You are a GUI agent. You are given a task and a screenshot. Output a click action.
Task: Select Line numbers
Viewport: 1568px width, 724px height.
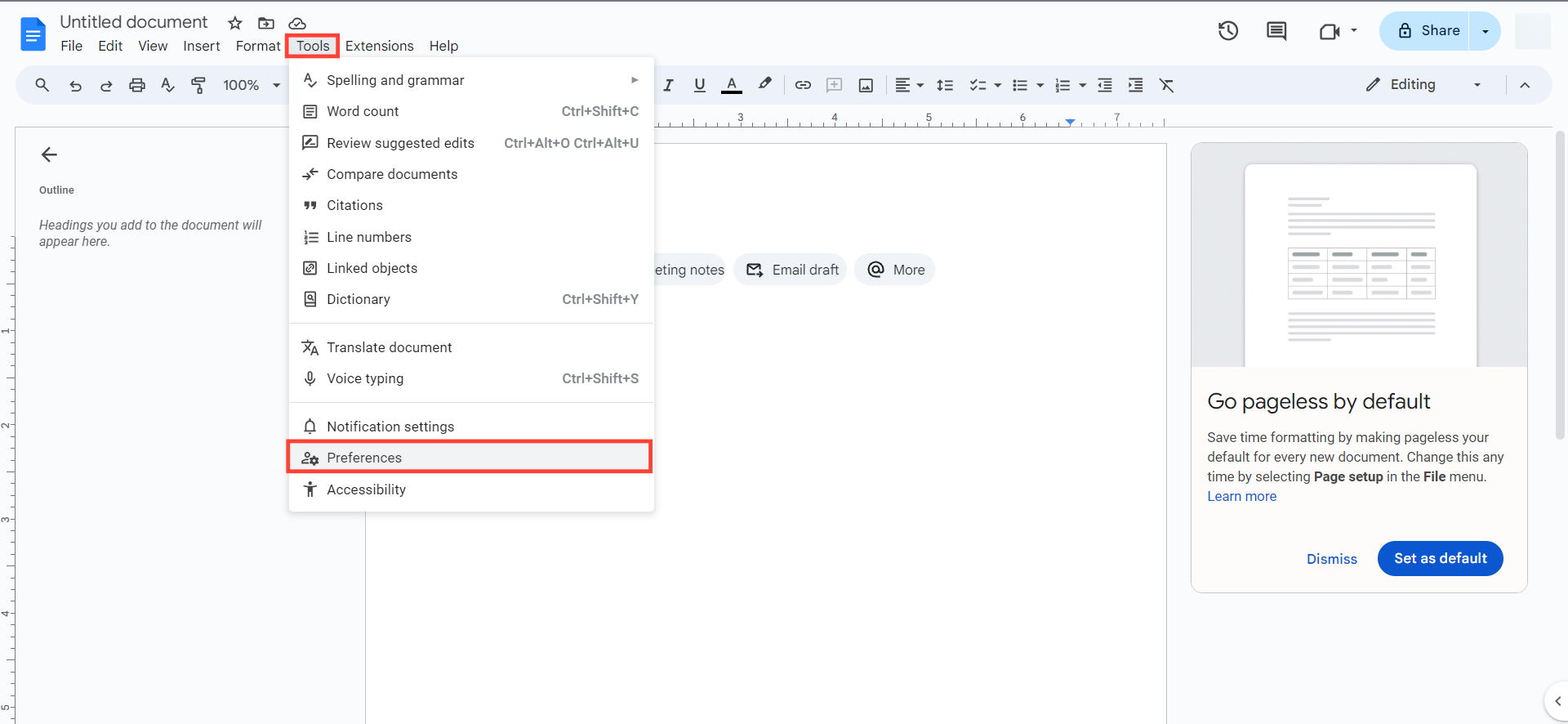point(471,237)
